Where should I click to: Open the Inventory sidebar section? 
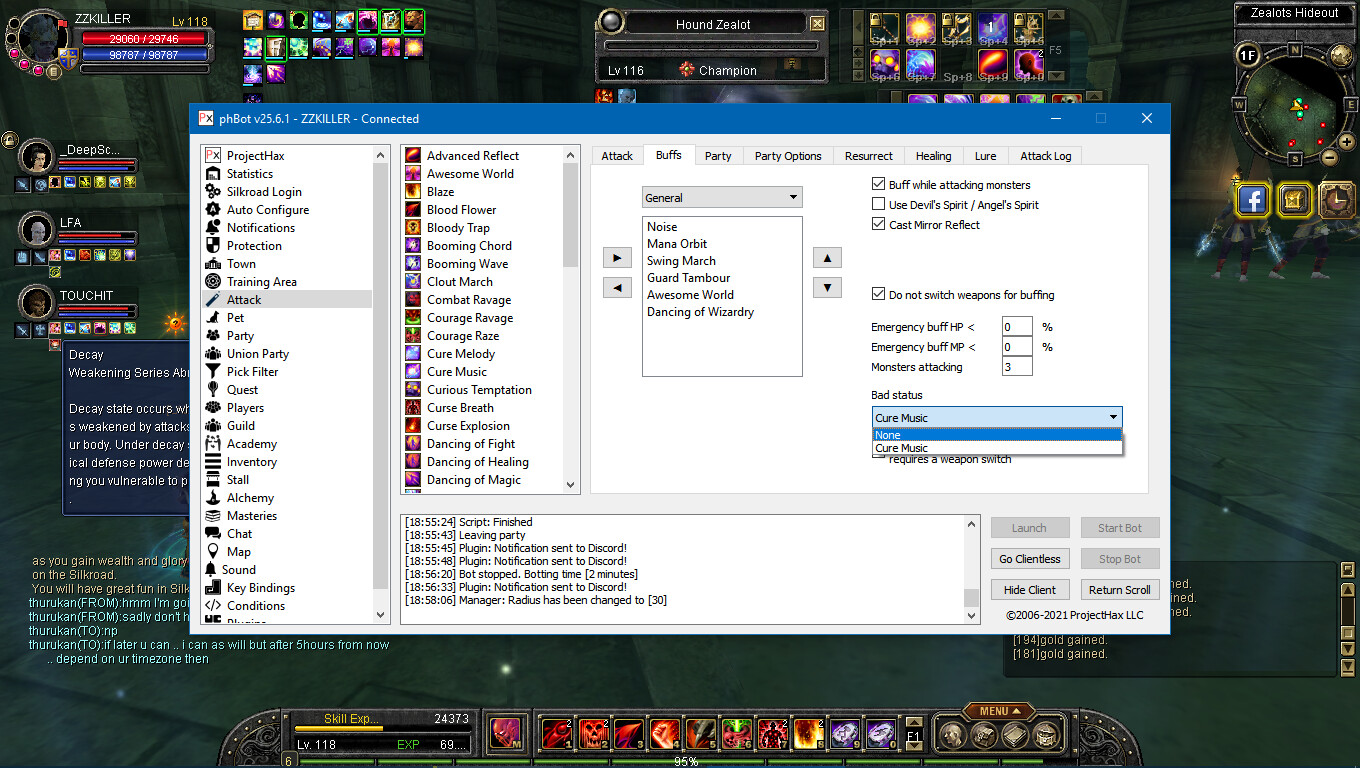coord(251,462)
